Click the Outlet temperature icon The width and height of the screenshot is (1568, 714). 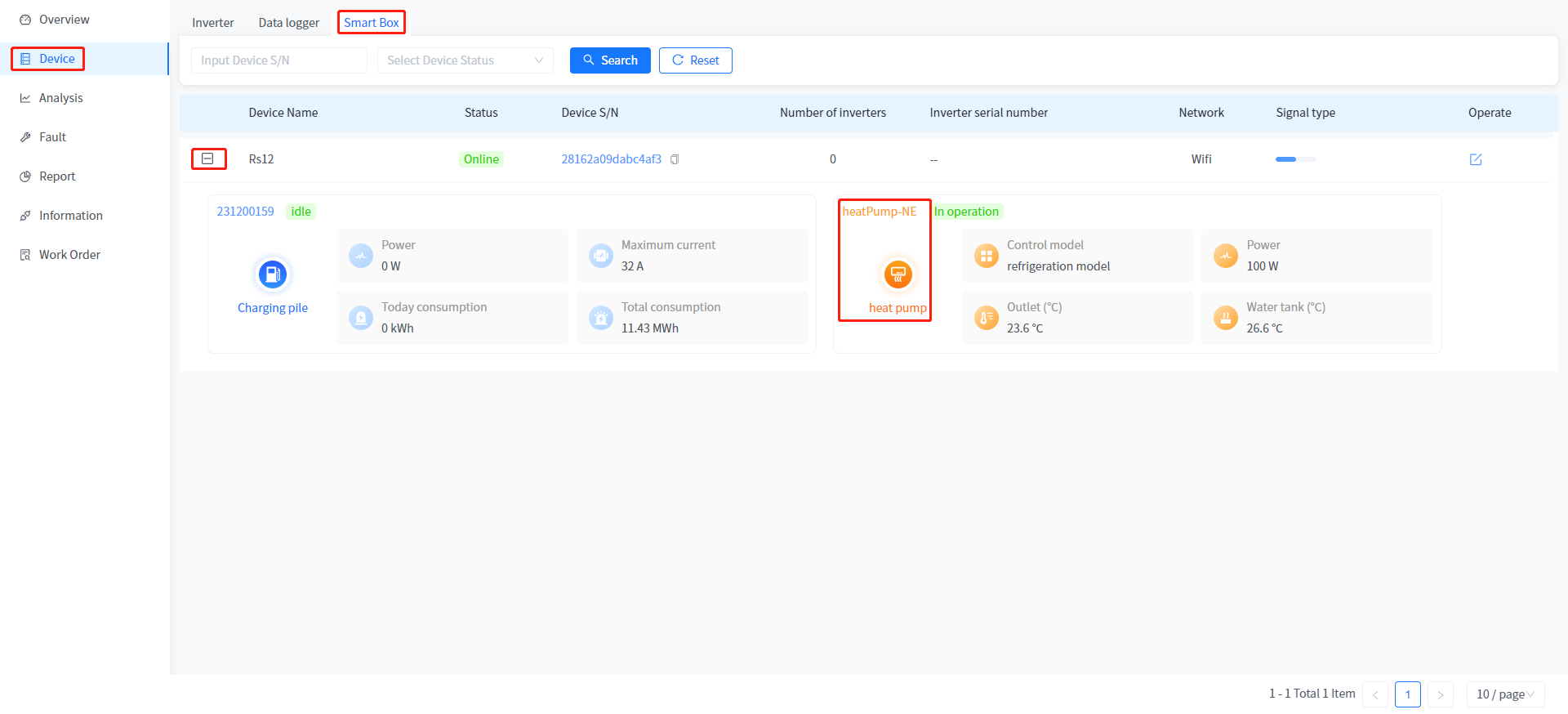click(986, 318)
